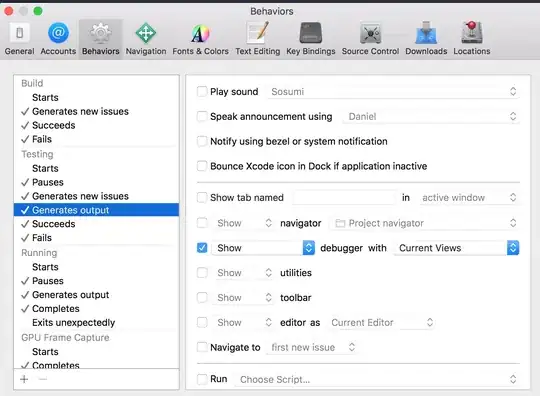Select Build Starts behavior
Screen dimensions: 540x396
tap(96, 97)
